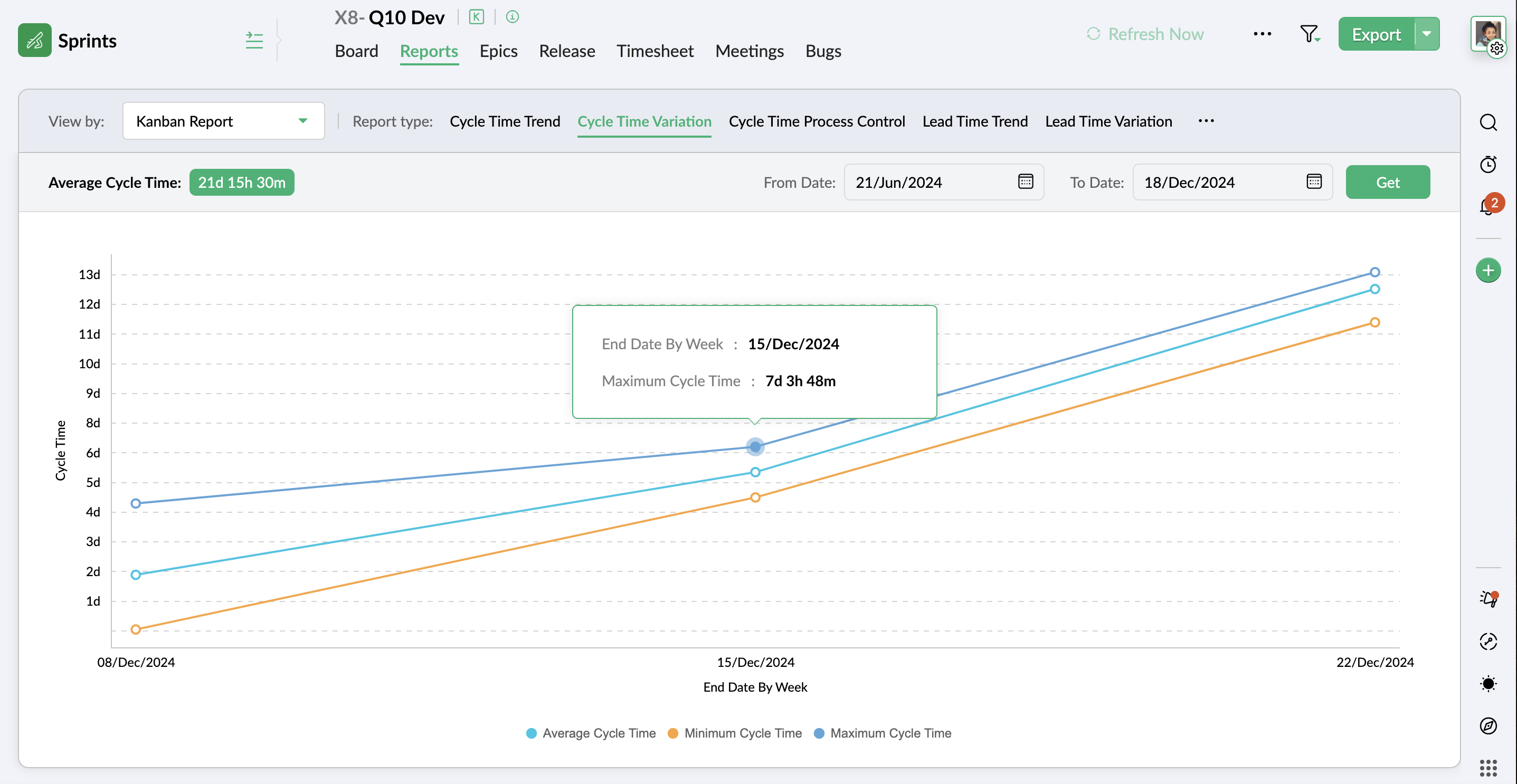Open the To Date calendar icon

point(1314,182)
